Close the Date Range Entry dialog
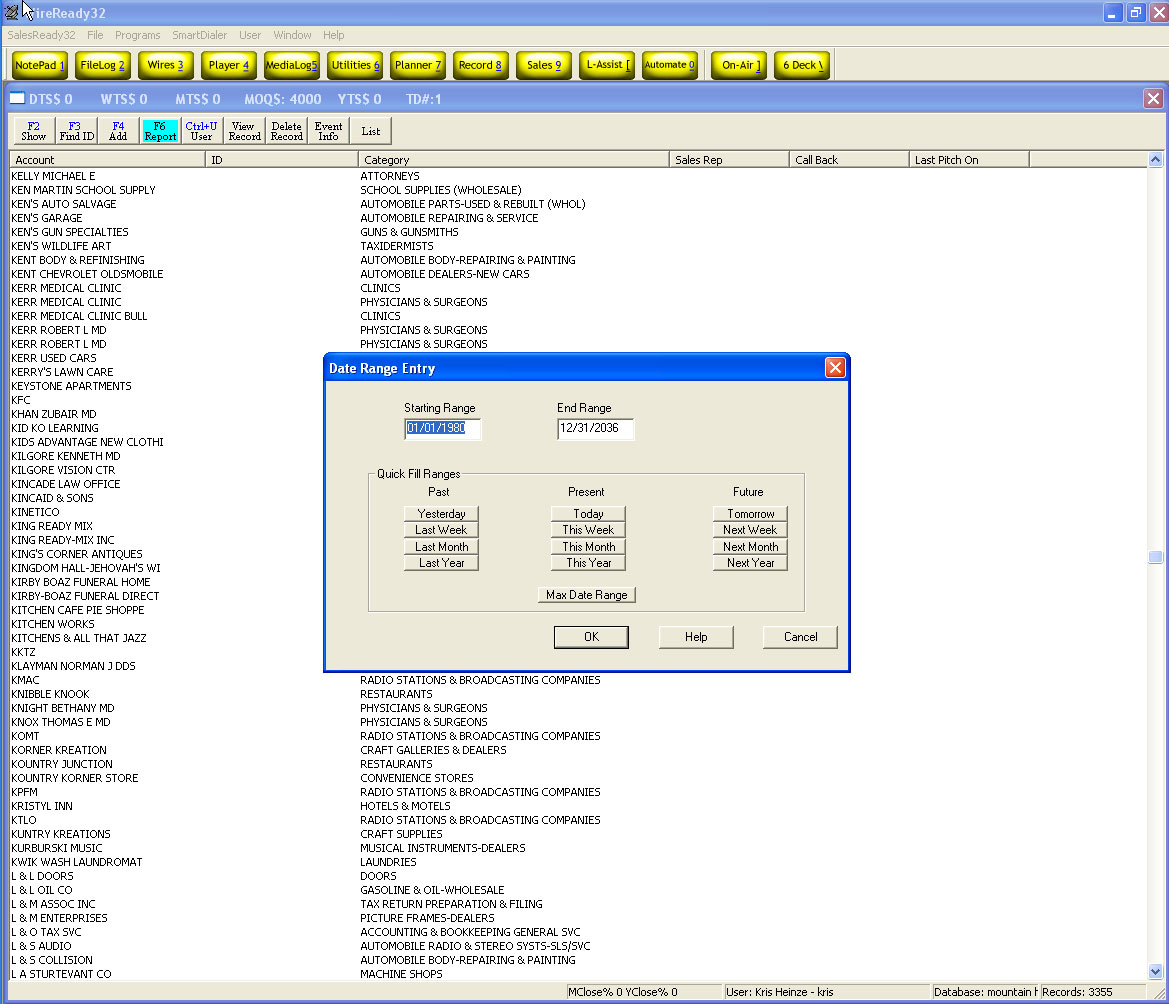 pyautogui.click(x=835, y=367)
